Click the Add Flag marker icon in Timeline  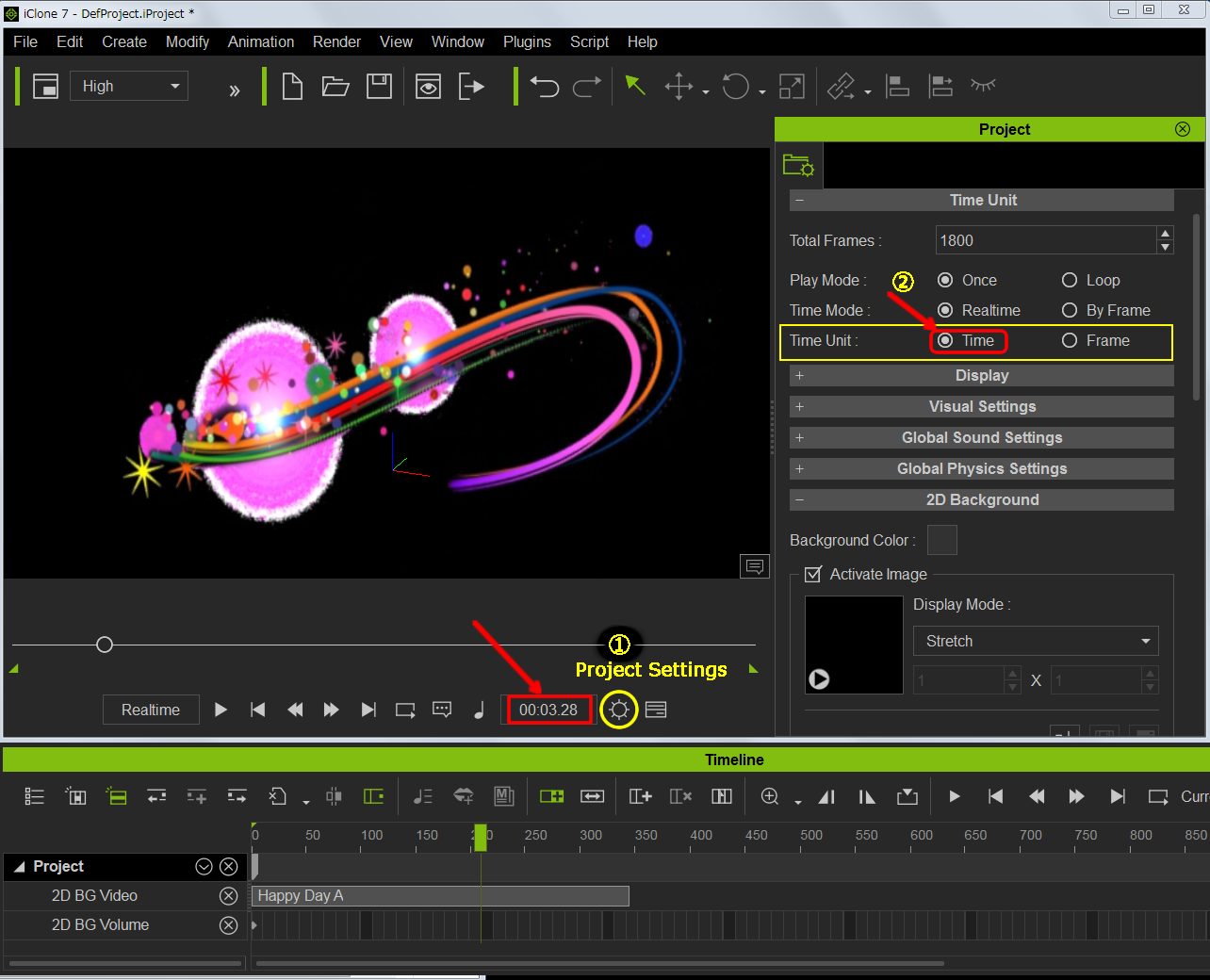pyautogui.click(x=907, y=796)
